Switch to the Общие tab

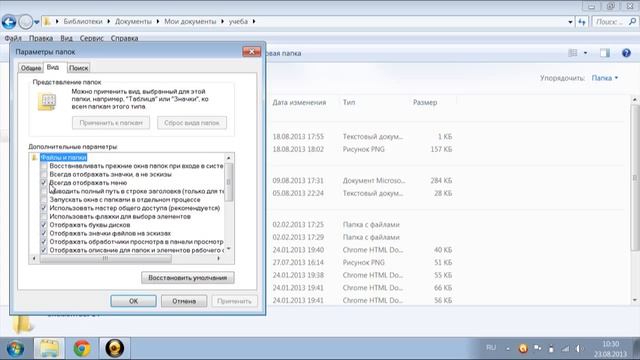coord(31,68)
